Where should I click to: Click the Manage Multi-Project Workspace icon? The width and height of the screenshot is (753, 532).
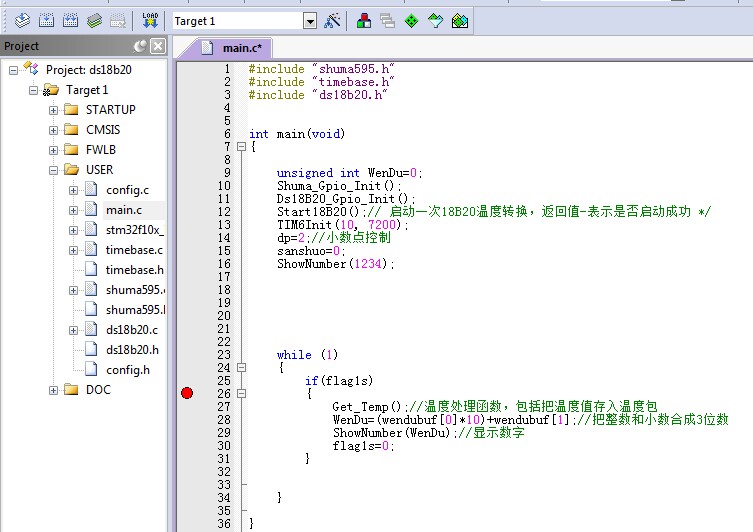(x=388, y=21)
